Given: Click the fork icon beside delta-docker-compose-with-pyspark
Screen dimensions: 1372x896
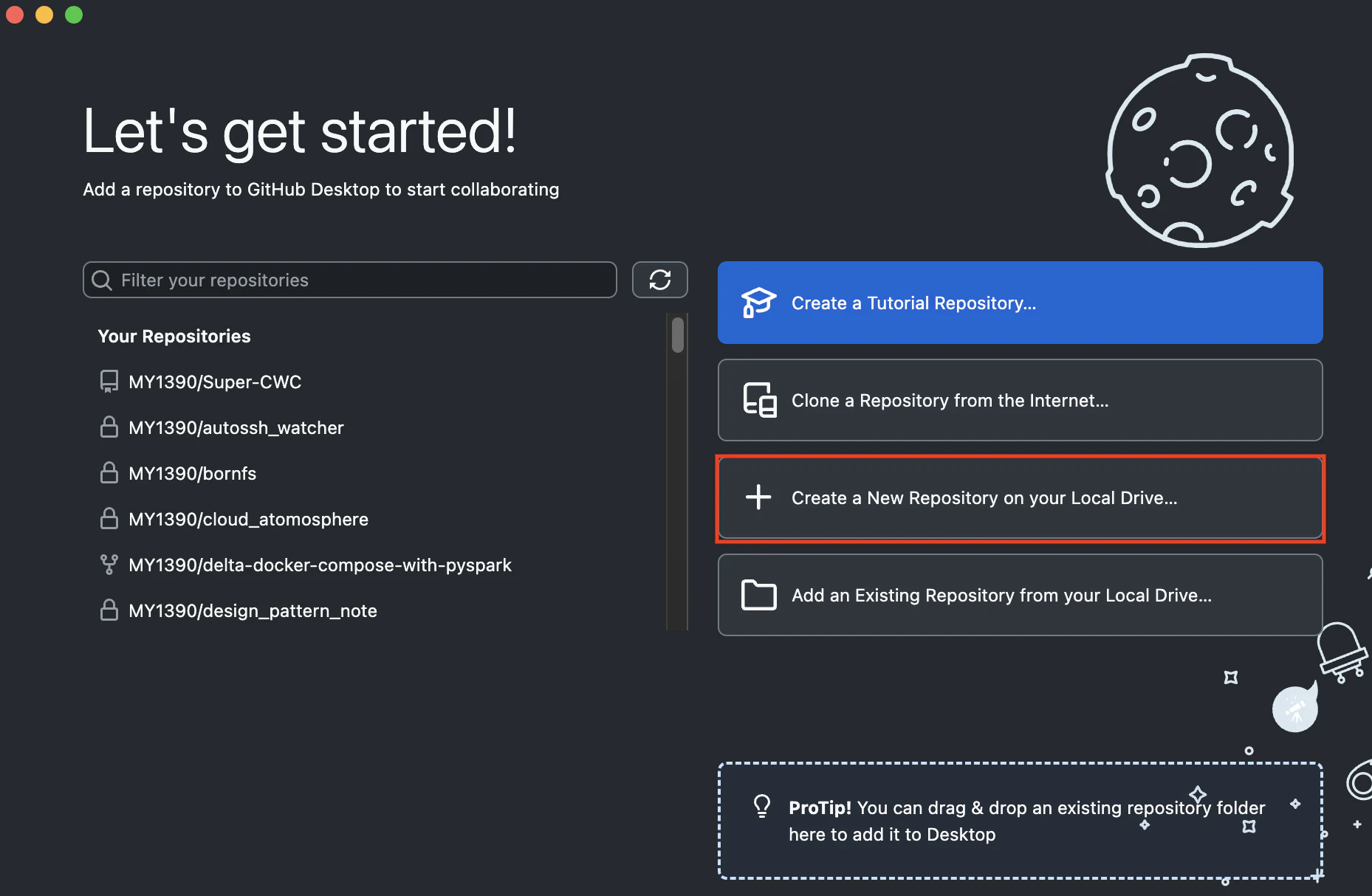Looking at the screenshot, I should click(109, 565).
